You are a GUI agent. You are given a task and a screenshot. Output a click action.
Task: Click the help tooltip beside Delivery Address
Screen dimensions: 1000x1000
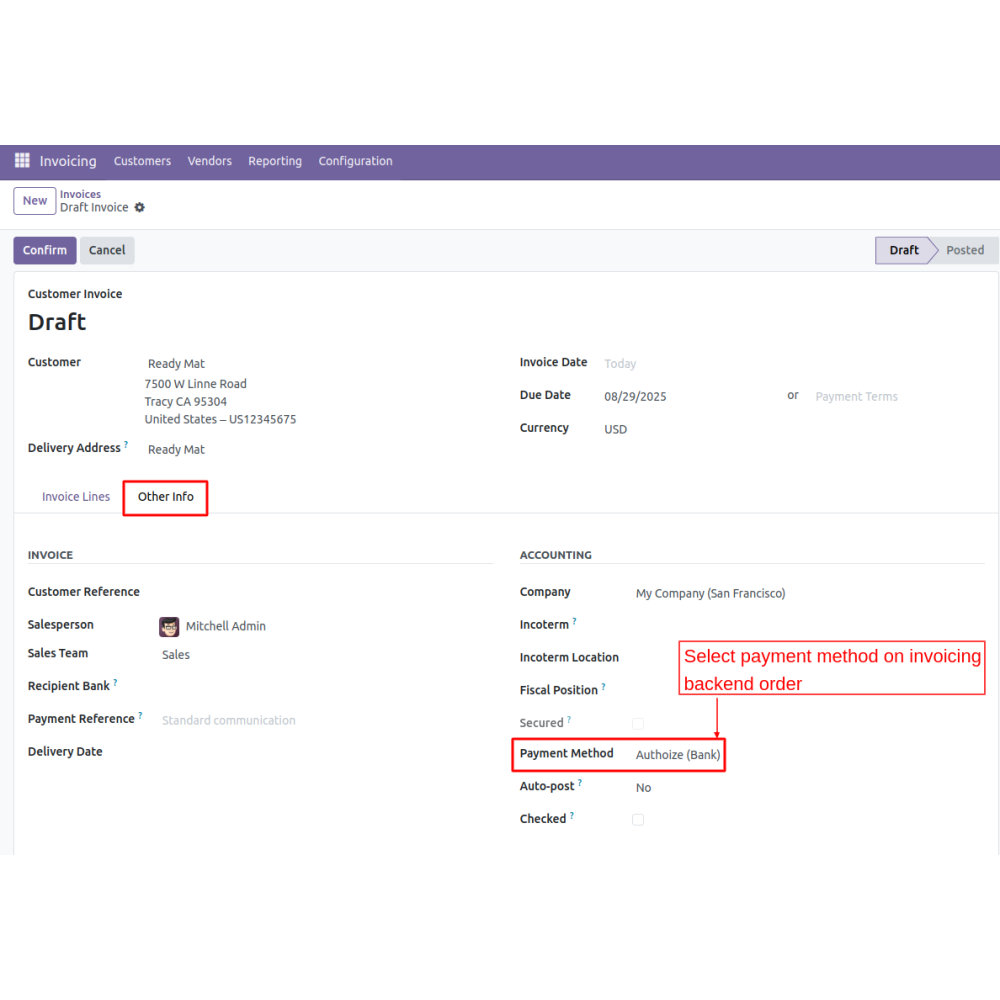[x=126, y=445]
